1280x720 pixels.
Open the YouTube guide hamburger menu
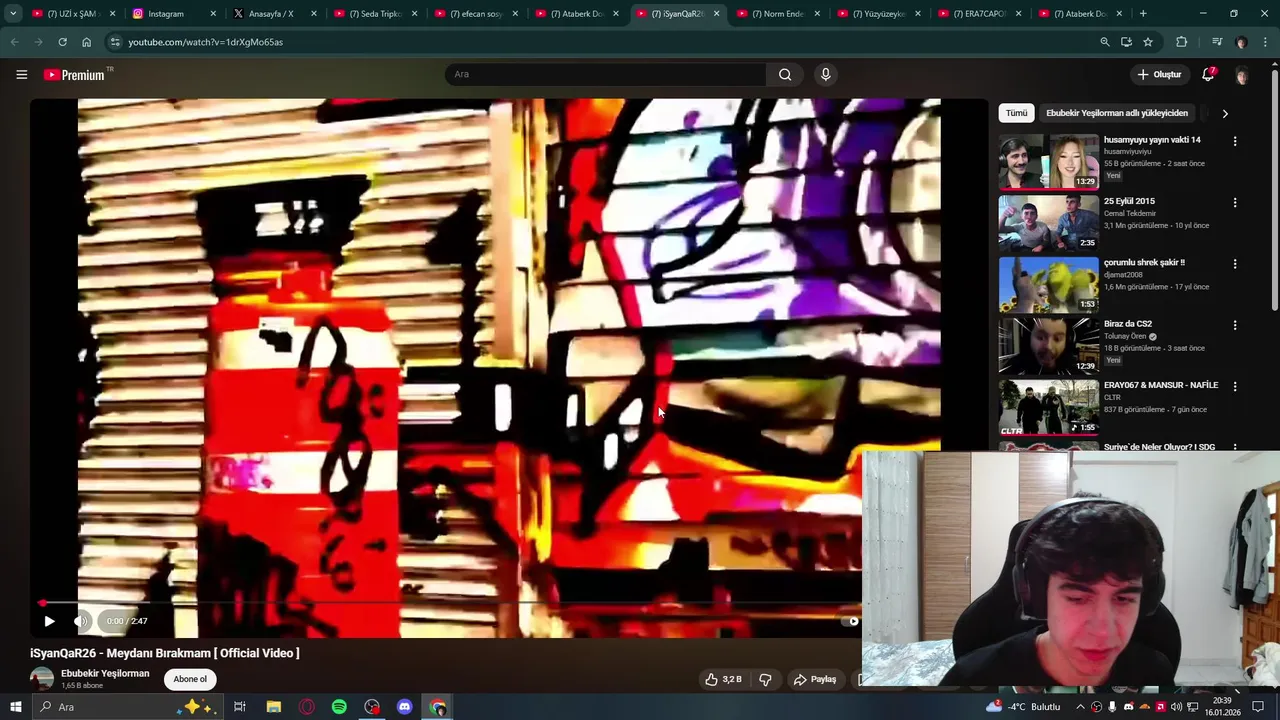pyautogui.click(x=21, y=74)
